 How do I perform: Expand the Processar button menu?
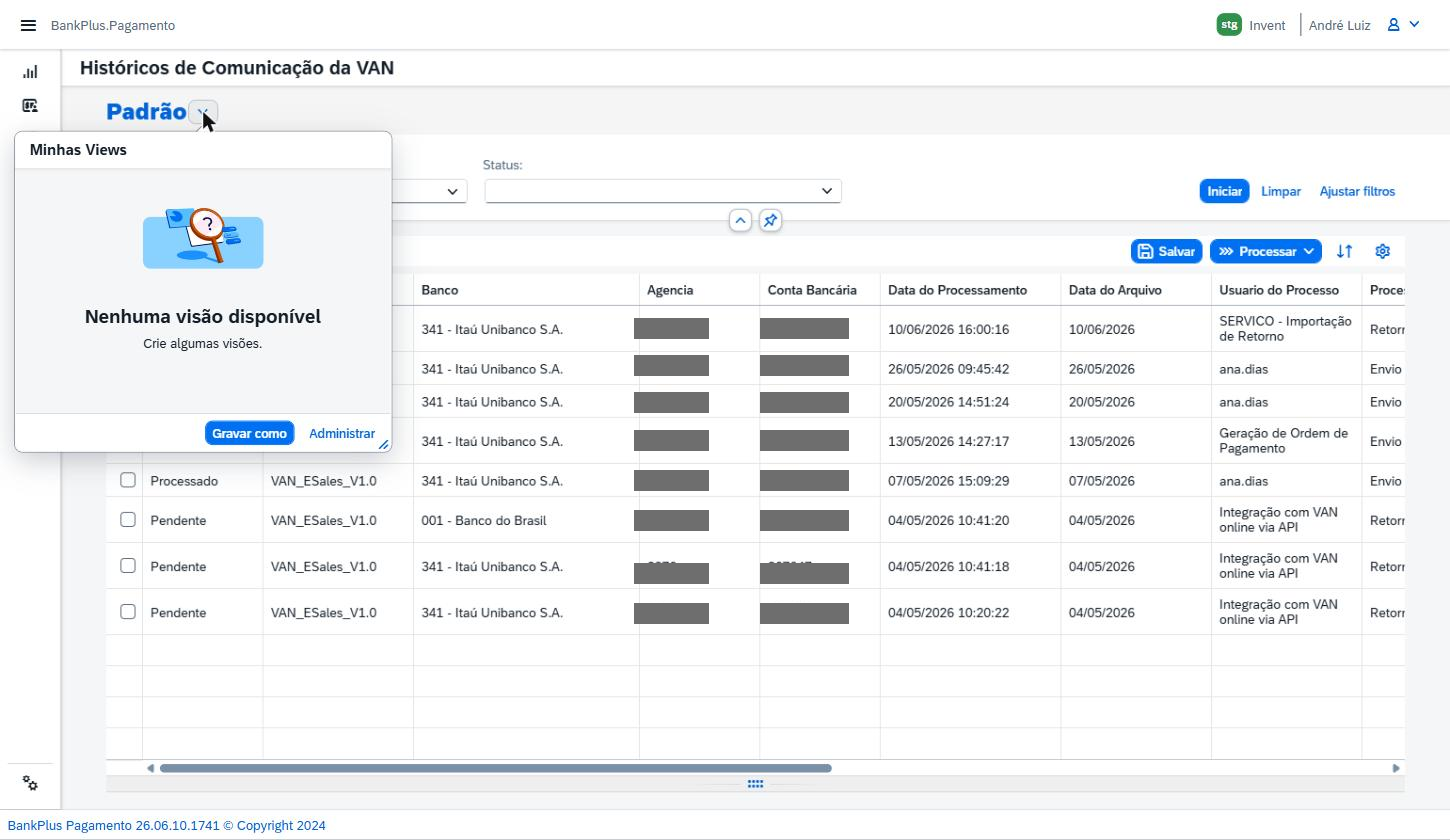pyautogui.click(x=1308, y=251)
